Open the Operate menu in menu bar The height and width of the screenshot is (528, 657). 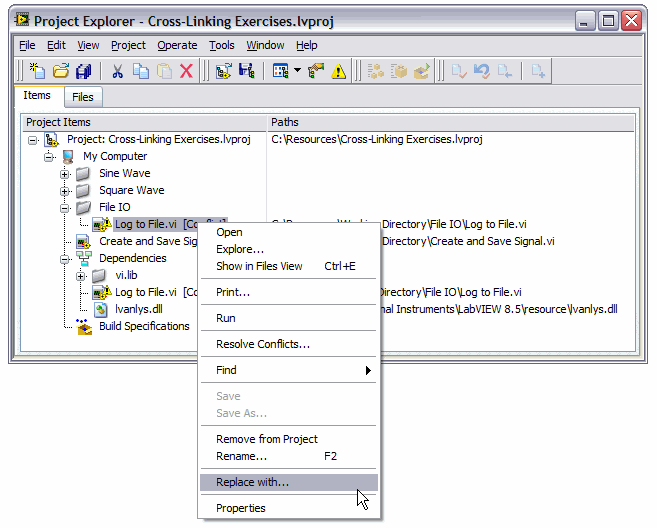(177, 45)
